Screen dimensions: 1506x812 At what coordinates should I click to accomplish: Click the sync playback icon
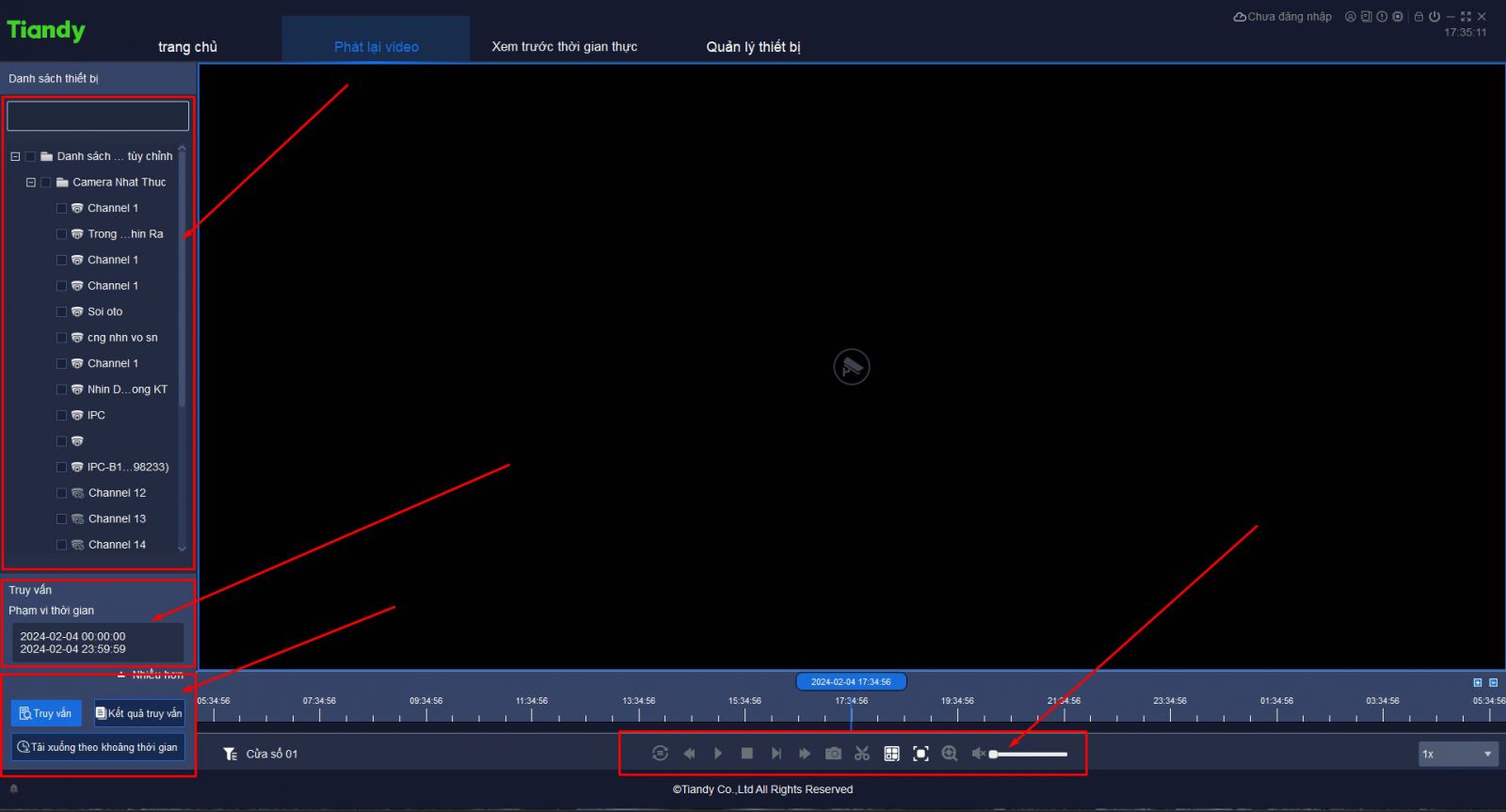click(x=660, y=753)
